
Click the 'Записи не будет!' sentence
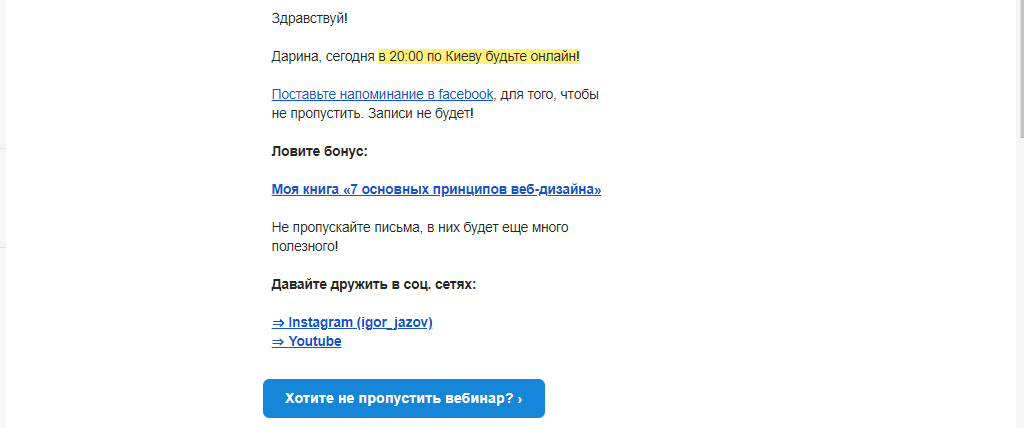pos(421,113)
